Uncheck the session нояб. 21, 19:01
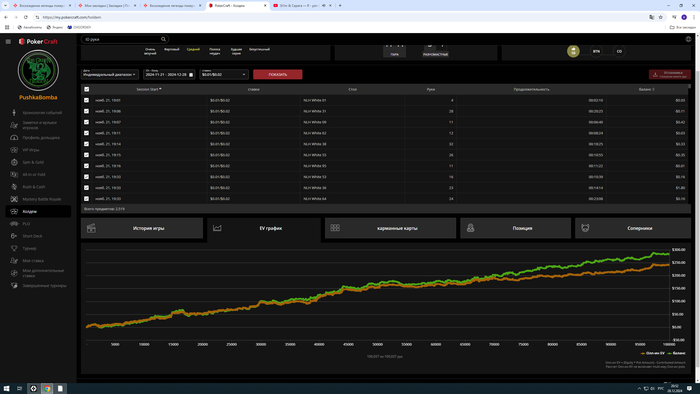The image size is (700, 394). coord(87,100)
